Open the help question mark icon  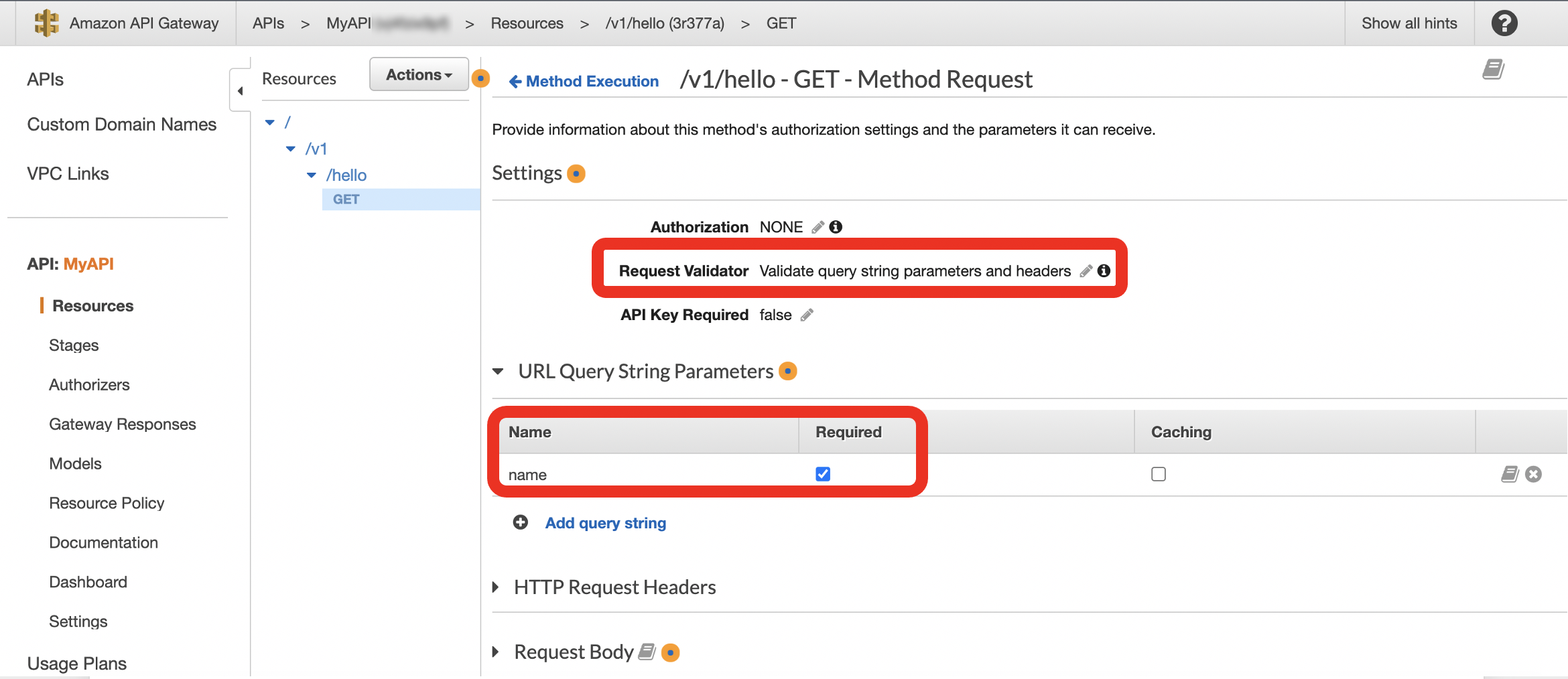coord(1504,23)
